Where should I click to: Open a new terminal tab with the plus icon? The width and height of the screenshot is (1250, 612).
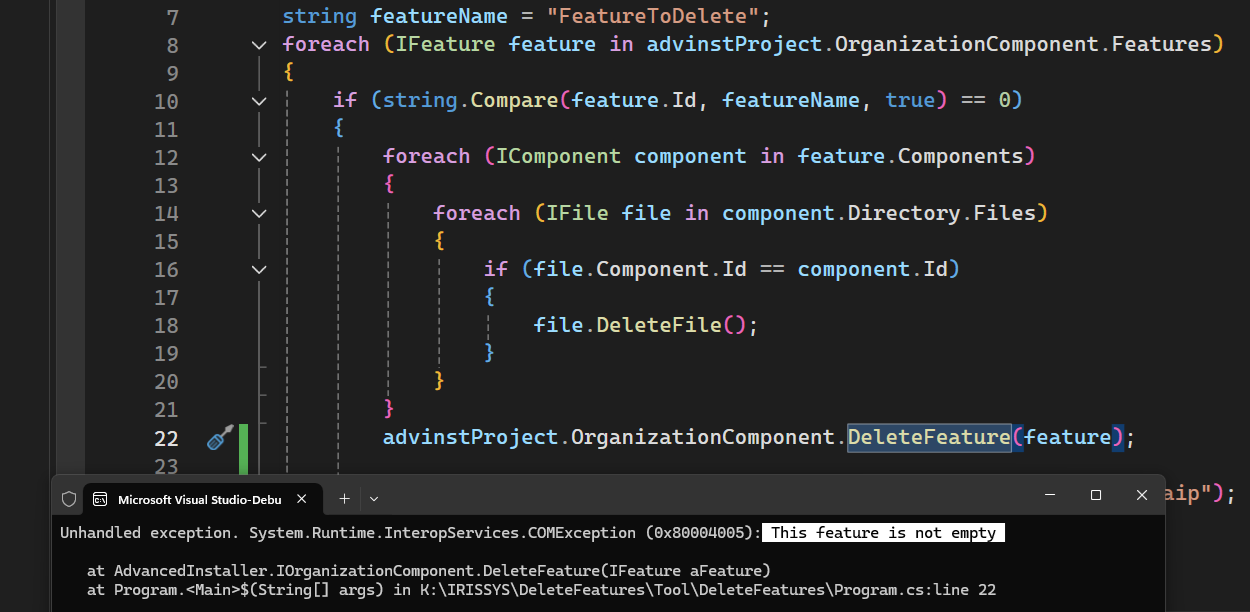344,498
